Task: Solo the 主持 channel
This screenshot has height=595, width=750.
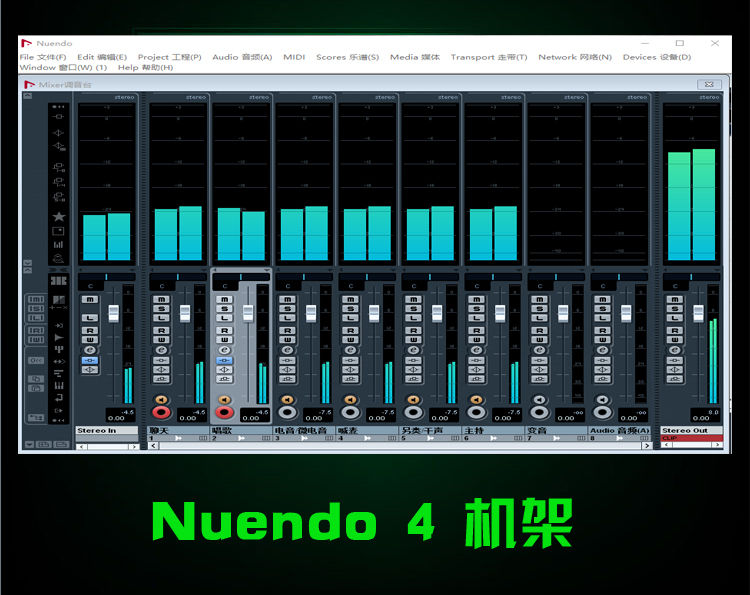Action: [x=476, y=309]
